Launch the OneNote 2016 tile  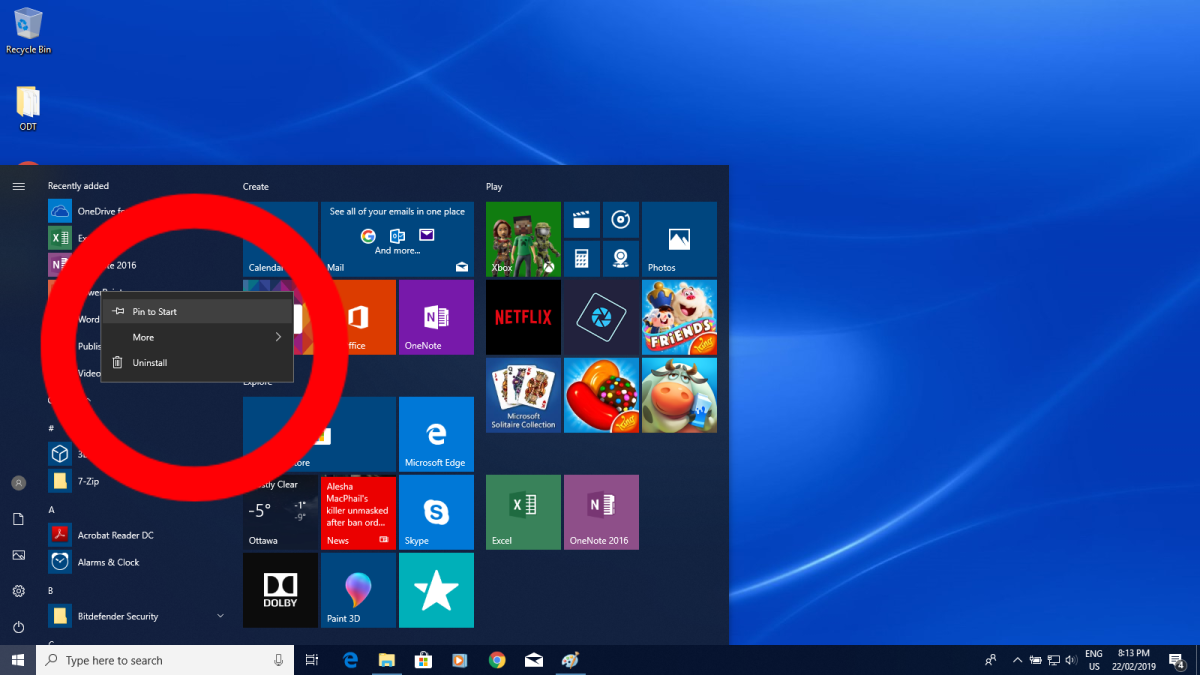(601, 512)
